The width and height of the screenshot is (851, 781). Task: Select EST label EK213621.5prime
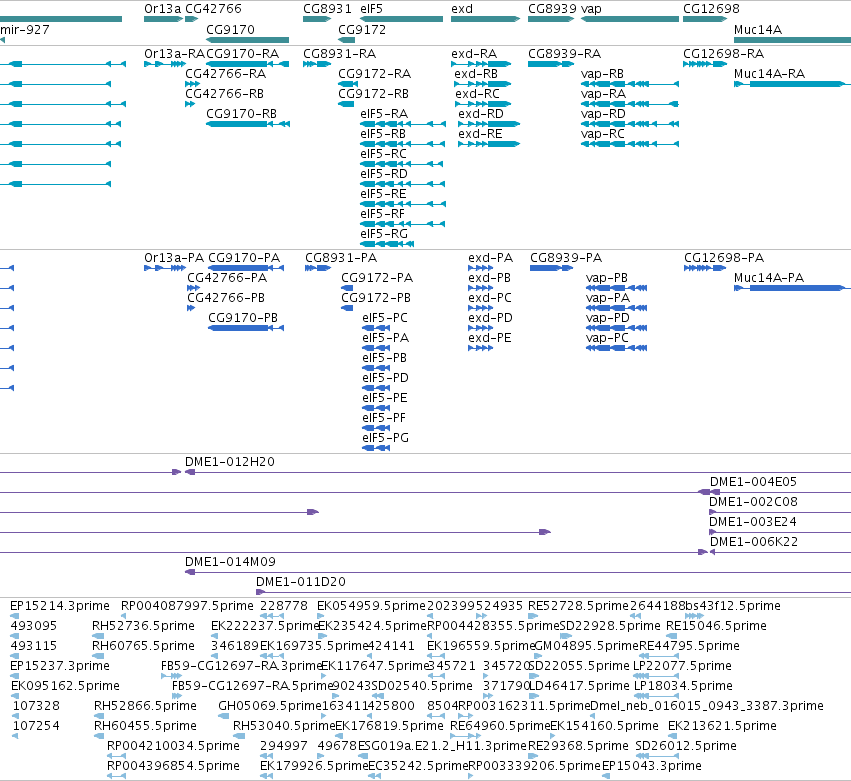tap(722, 726)
